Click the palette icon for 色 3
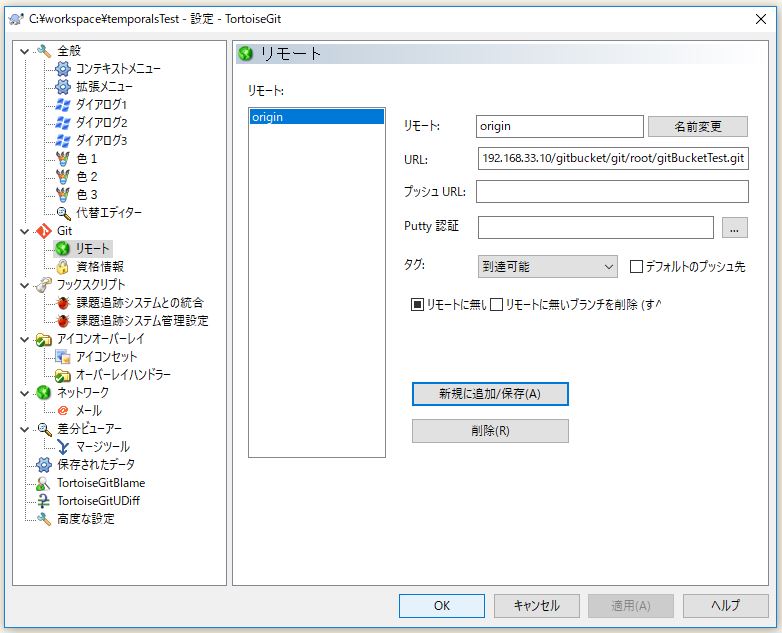Screen dimensions: 782x633 pyautogui.click(x=63, y=195)
